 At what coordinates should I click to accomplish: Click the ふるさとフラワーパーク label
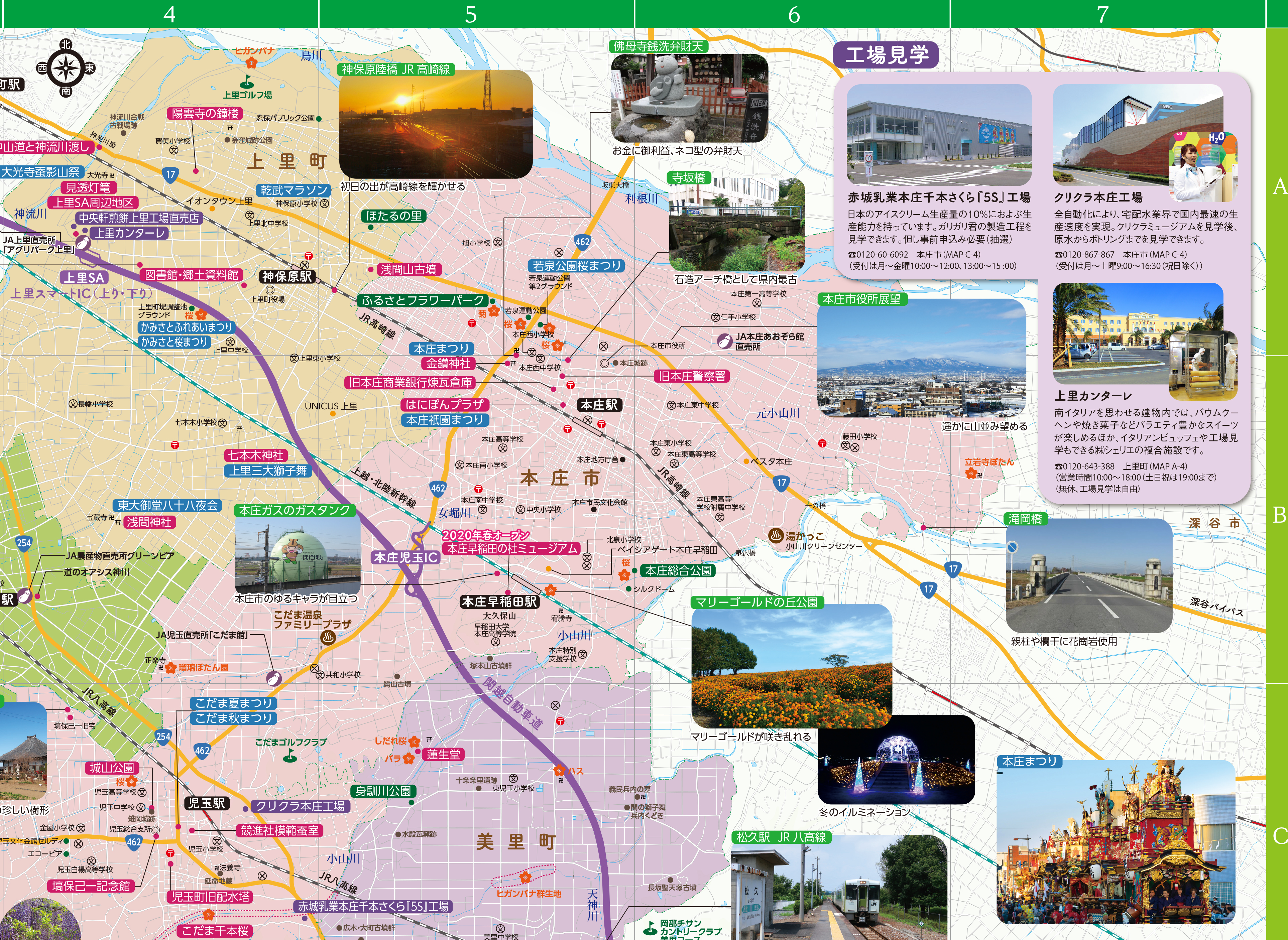(x=423, y=300)
